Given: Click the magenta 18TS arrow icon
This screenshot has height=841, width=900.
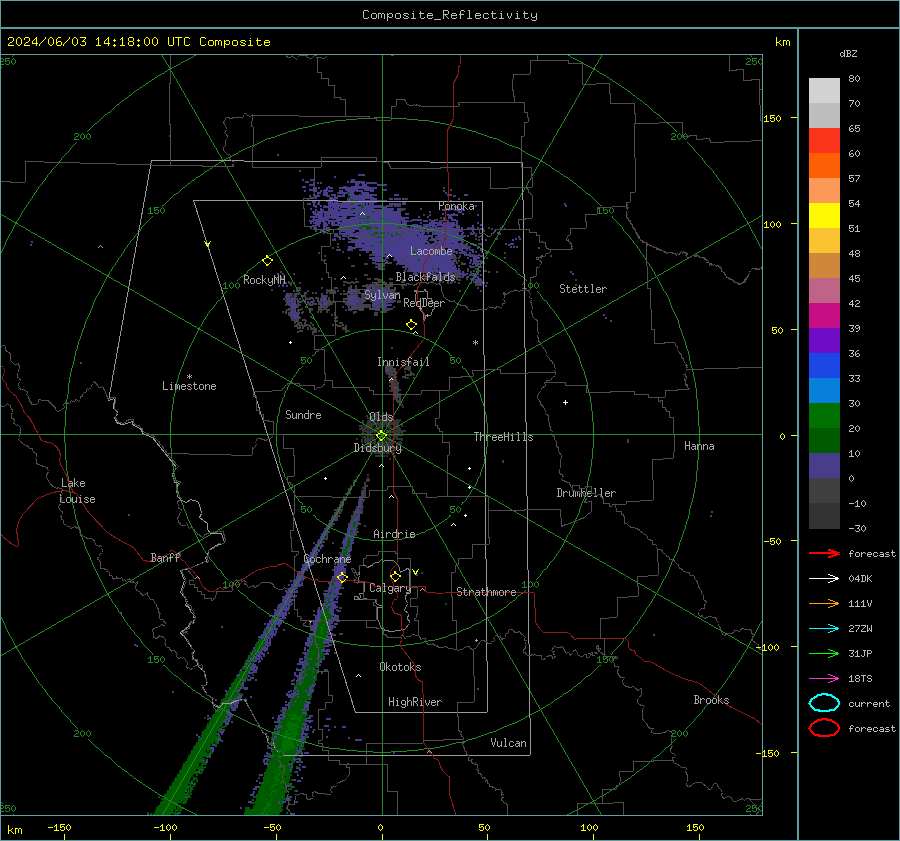Looking at the screenshot, I should click(x=824, y=679).
